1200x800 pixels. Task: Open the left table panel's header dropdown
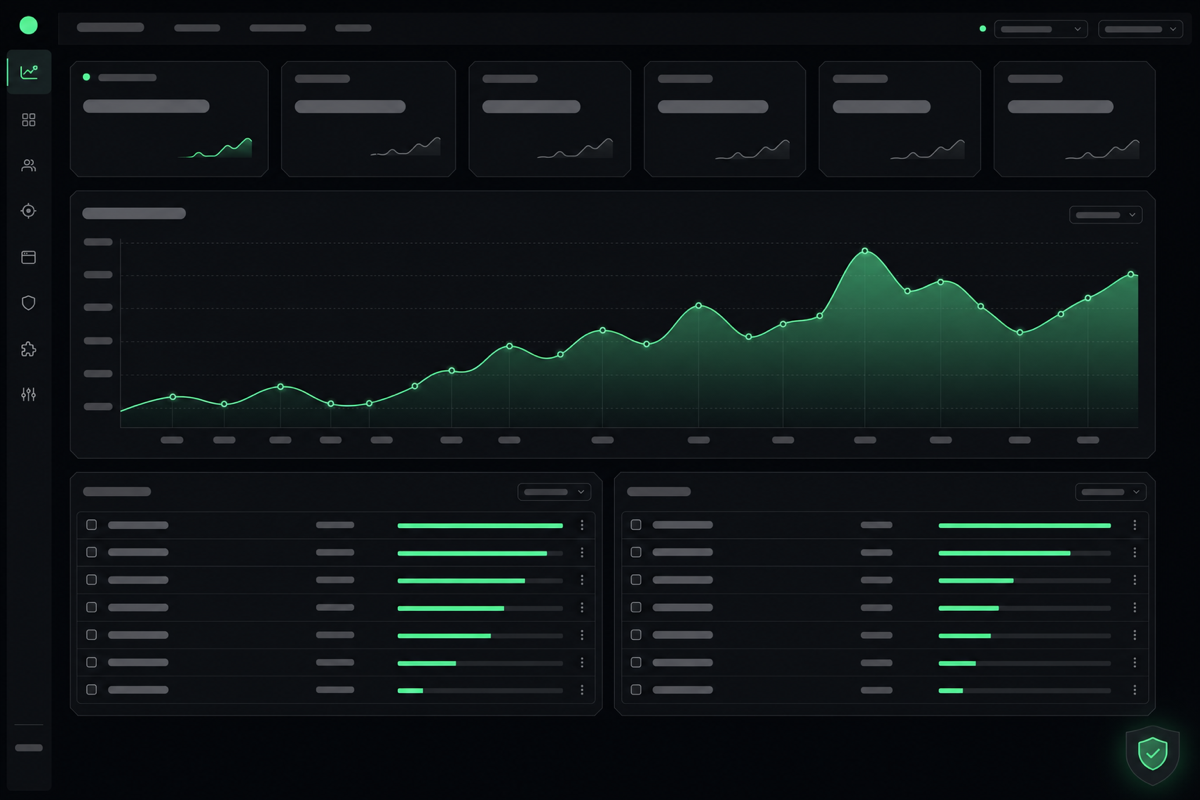pos(554,492)
